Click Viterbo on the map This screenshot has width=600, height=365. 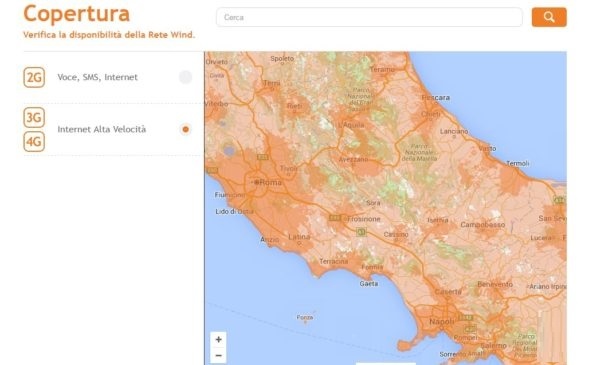(x=217, y=104)
